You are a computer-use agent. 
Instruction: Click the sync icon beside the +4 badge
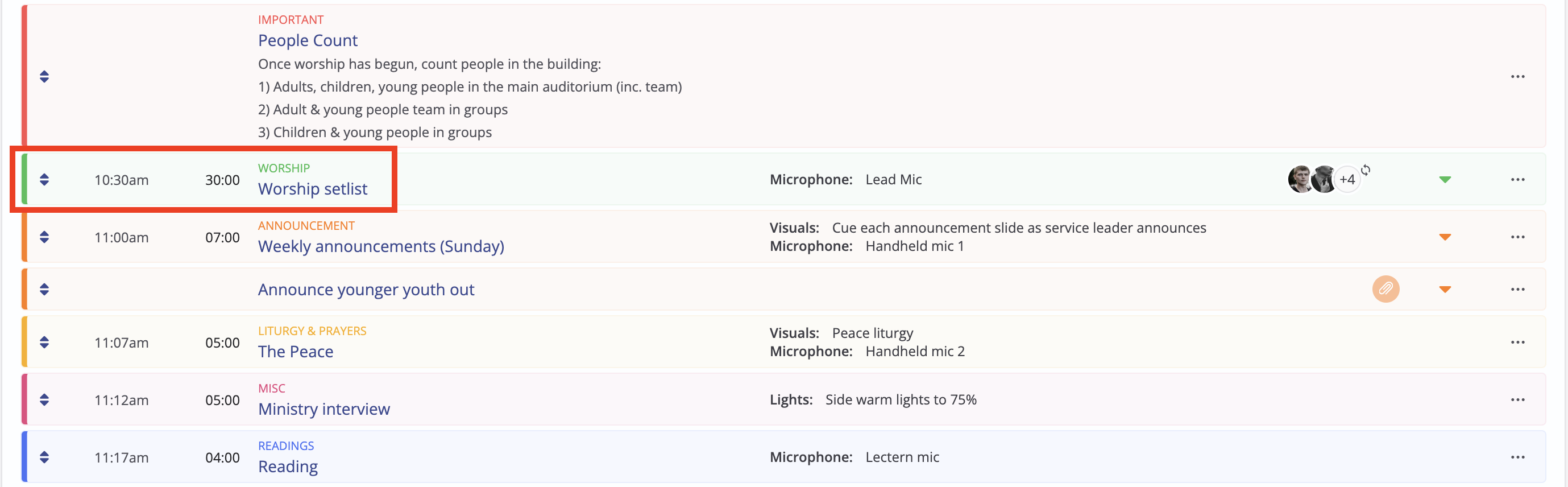click(x=1366, y=170)
